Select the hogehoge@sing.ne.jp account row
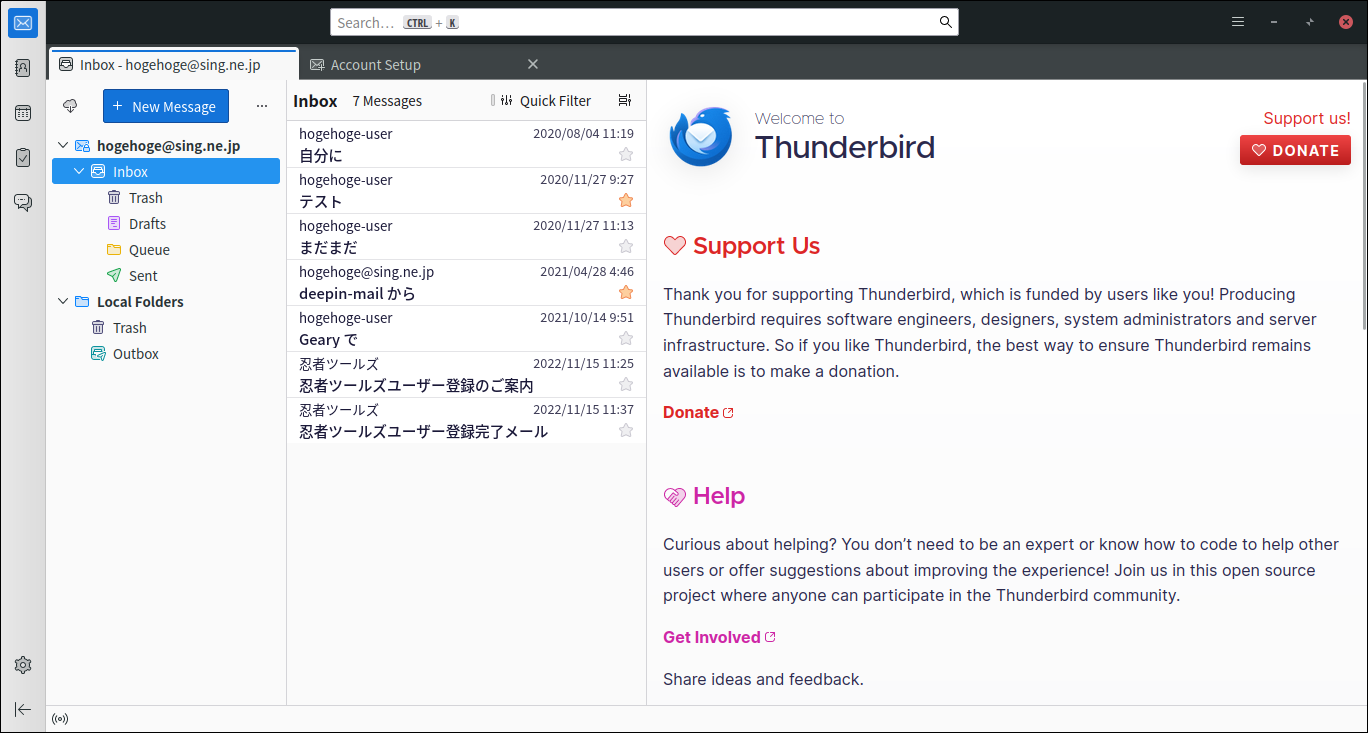 (x=166, y=146)
